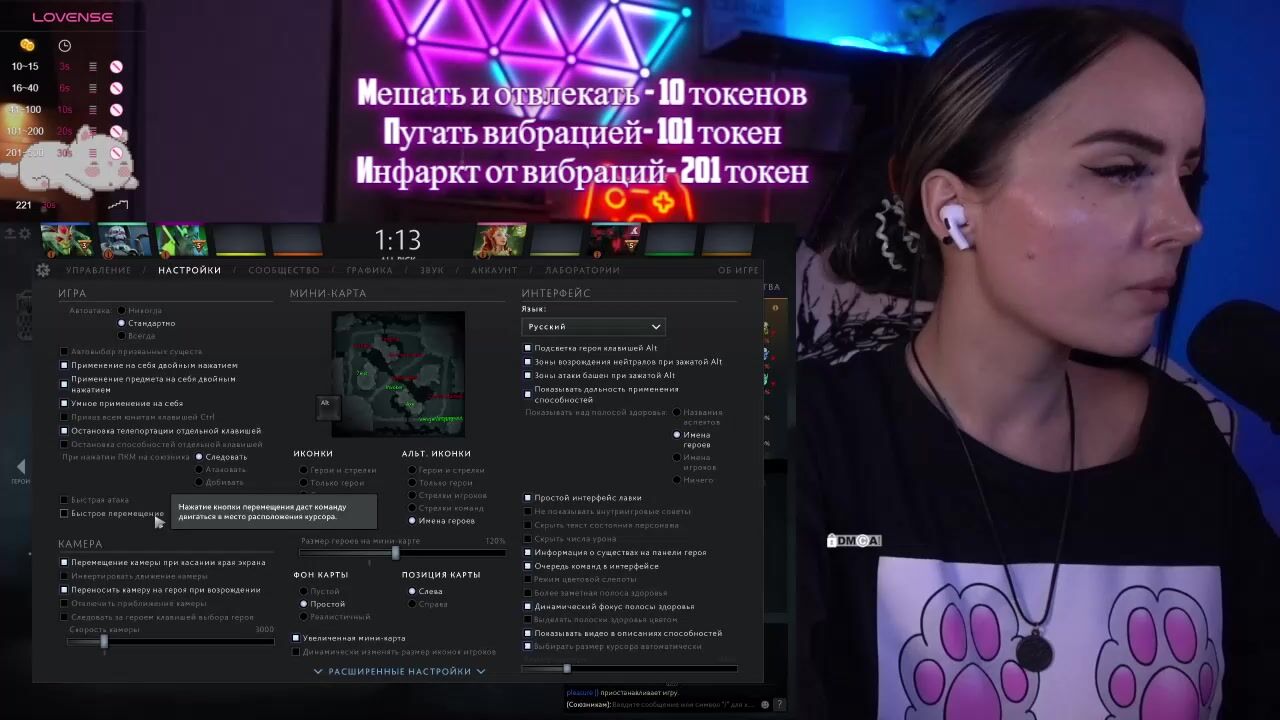Open the Управление tab
1280x720 pixels.
coord(98,271)
